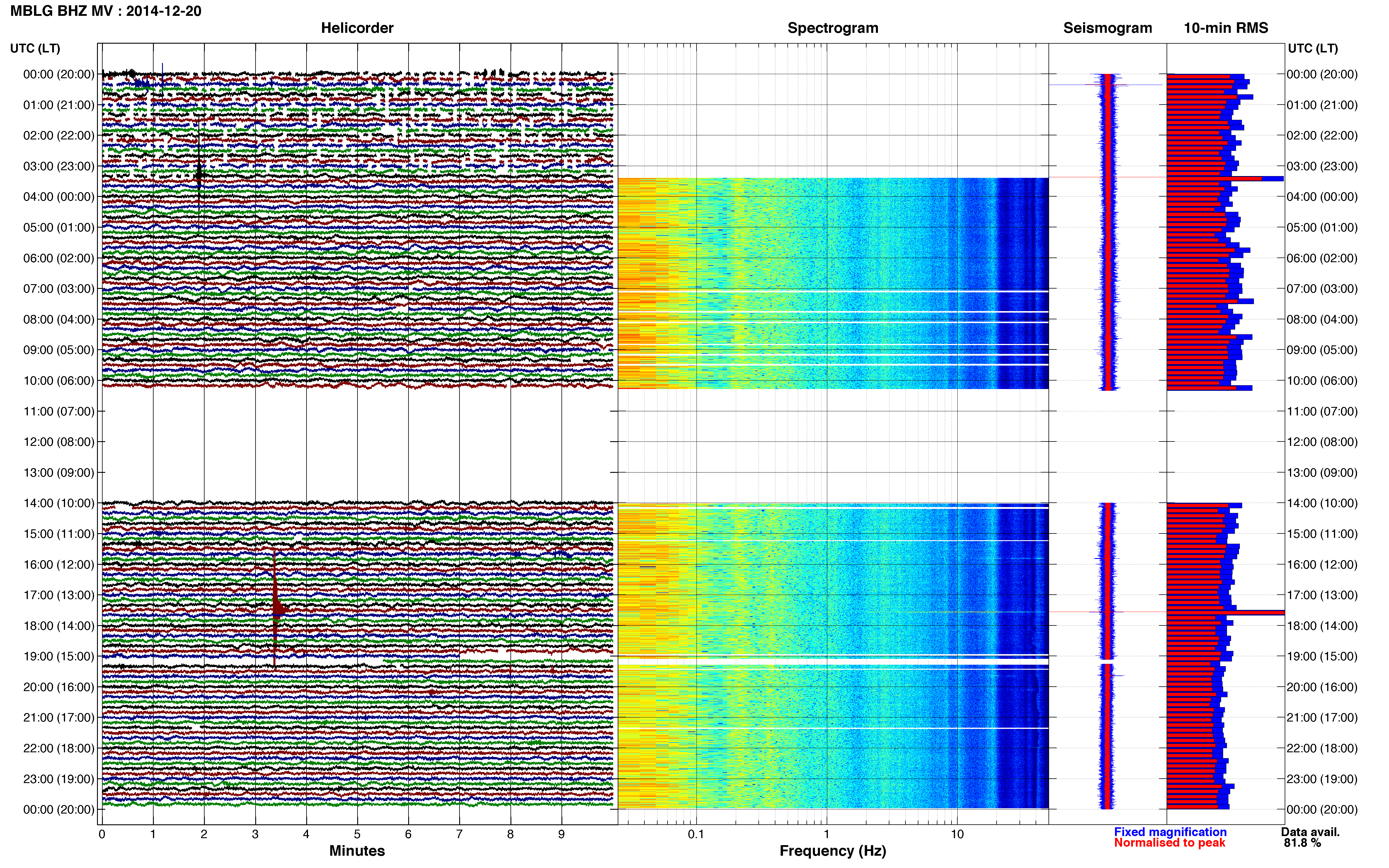This screenshot has height=868, width=1389.
Task: Click the 'Spectrogram' panel heading
Action: [x=833, y=28]
